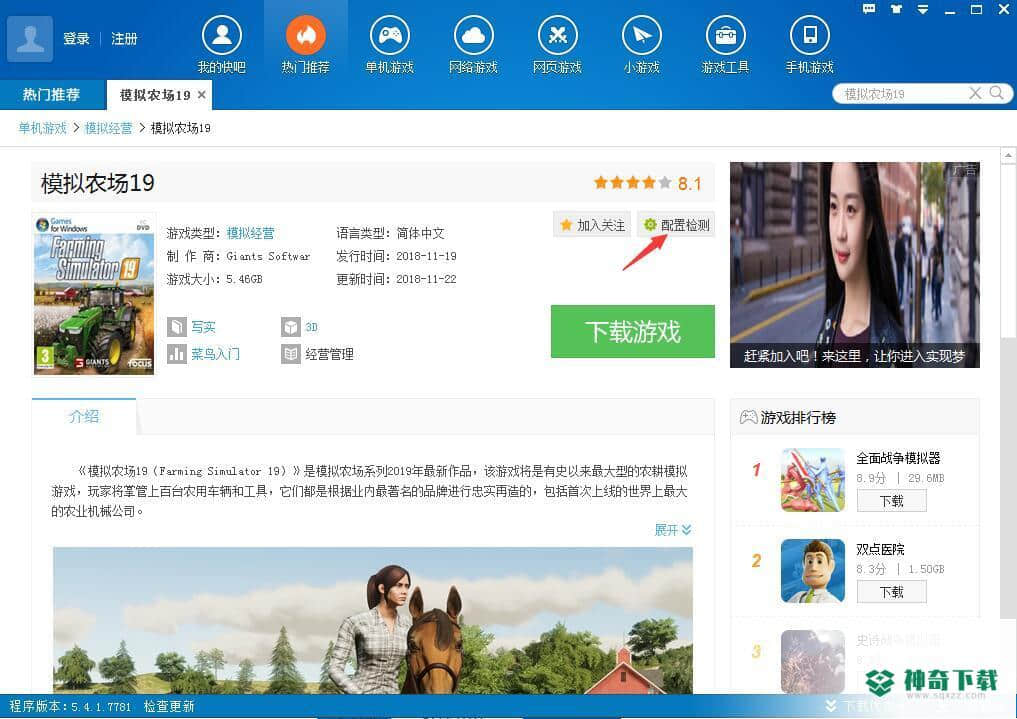Viewport: 1017px width, 719px height.
Task: Open 双点医院 game thumbnail
Action: click(813, 571)
